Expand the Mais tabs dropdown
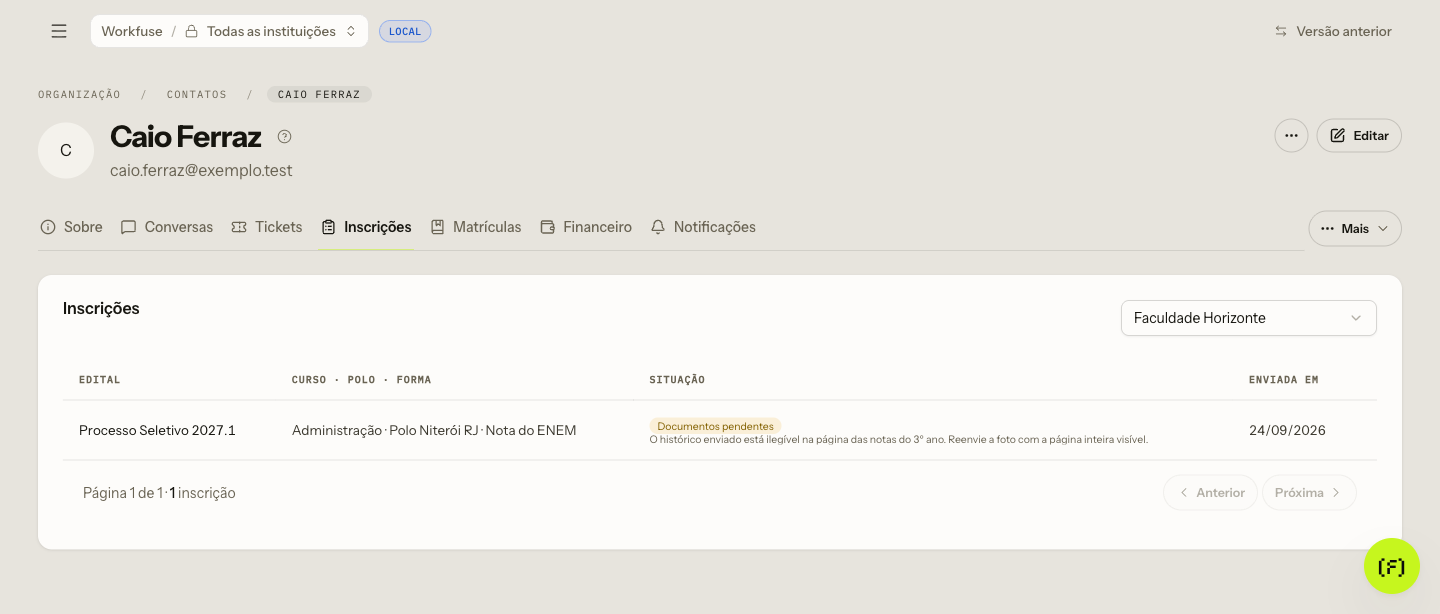Screen dimensions: 1440x614 (x=1354, y=228)
